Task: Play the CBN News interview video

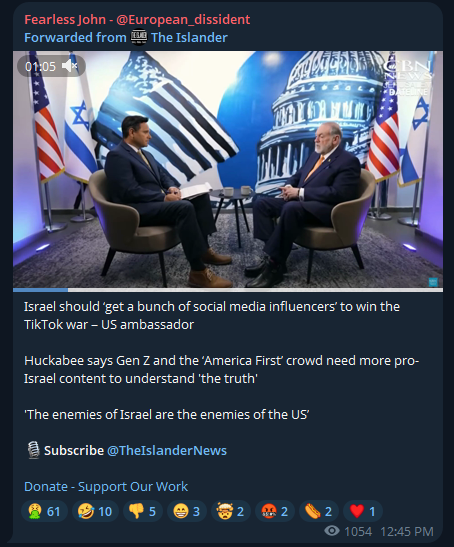Action: [x=228, y=170]
